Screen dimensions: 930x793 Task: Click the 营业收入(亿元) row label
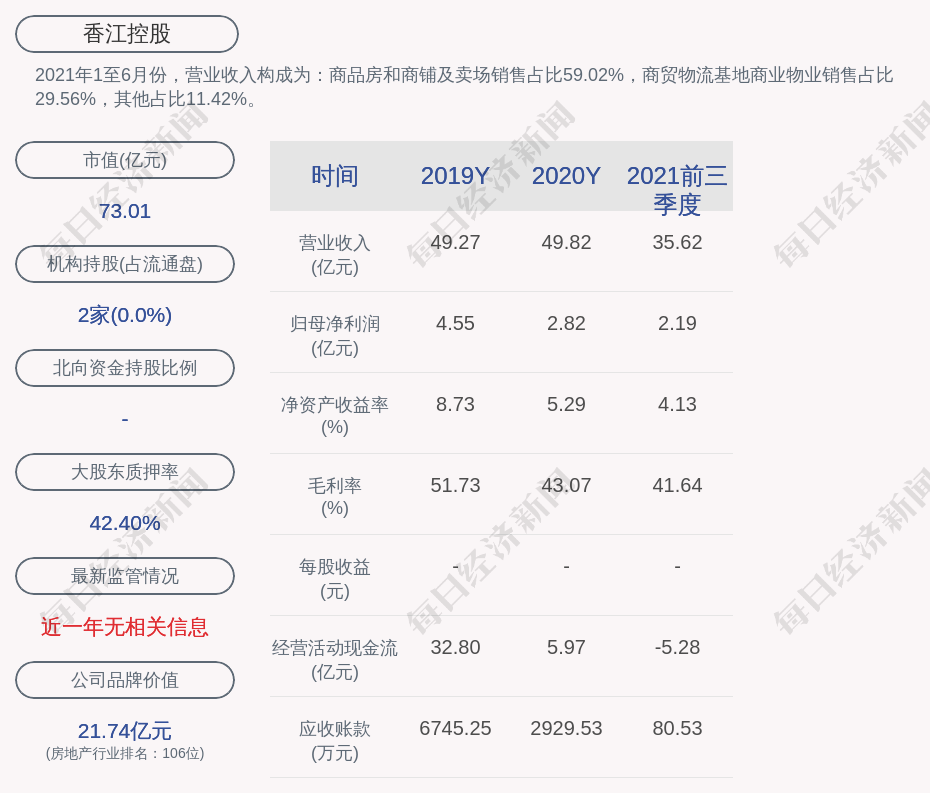click(x=335, y=254)
